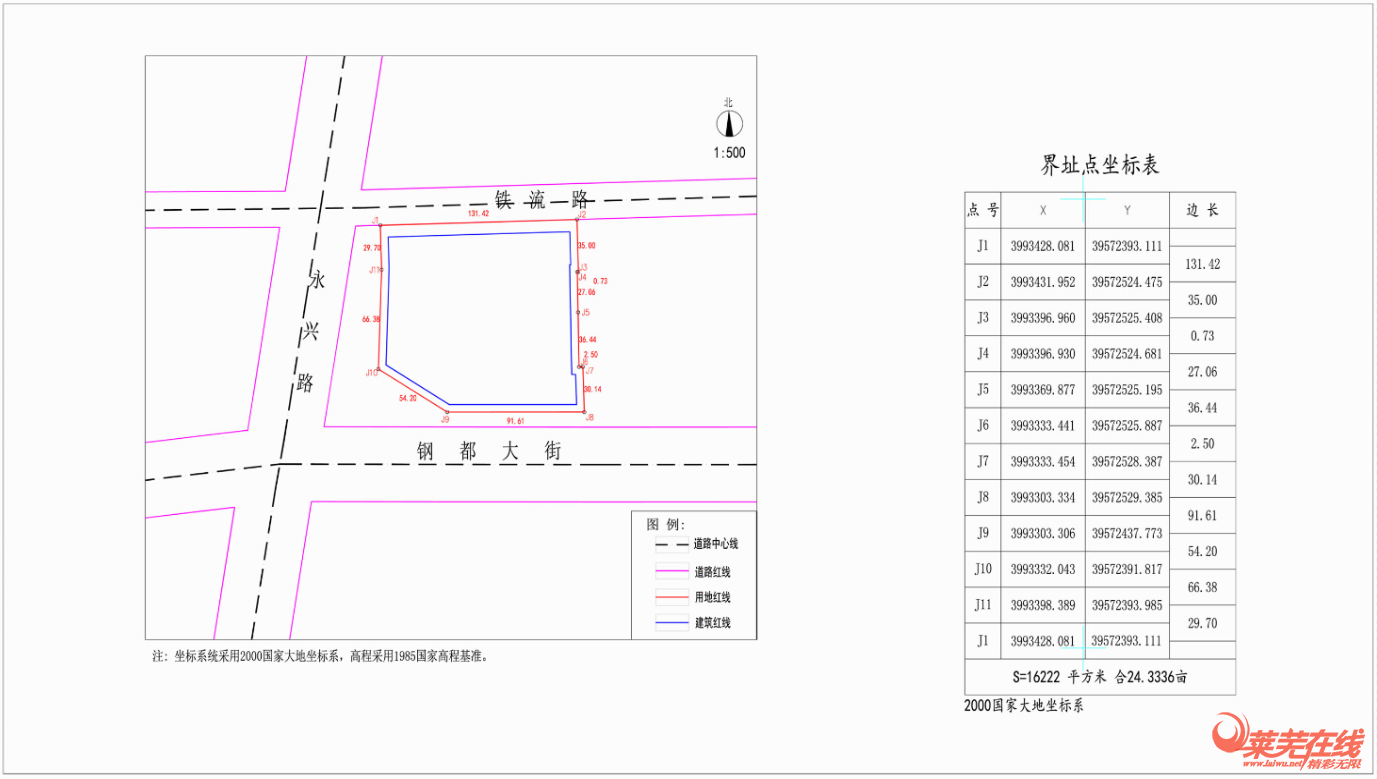Click X value 3993369.877
The width and height of the screenshot is (1377, 779).
click(1043, 390)
